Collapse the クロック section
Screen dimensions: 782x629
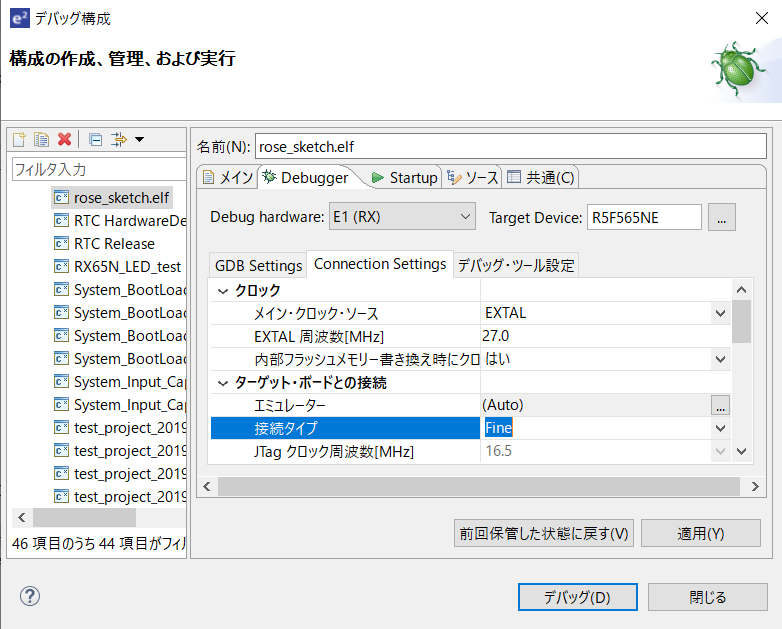223,291
